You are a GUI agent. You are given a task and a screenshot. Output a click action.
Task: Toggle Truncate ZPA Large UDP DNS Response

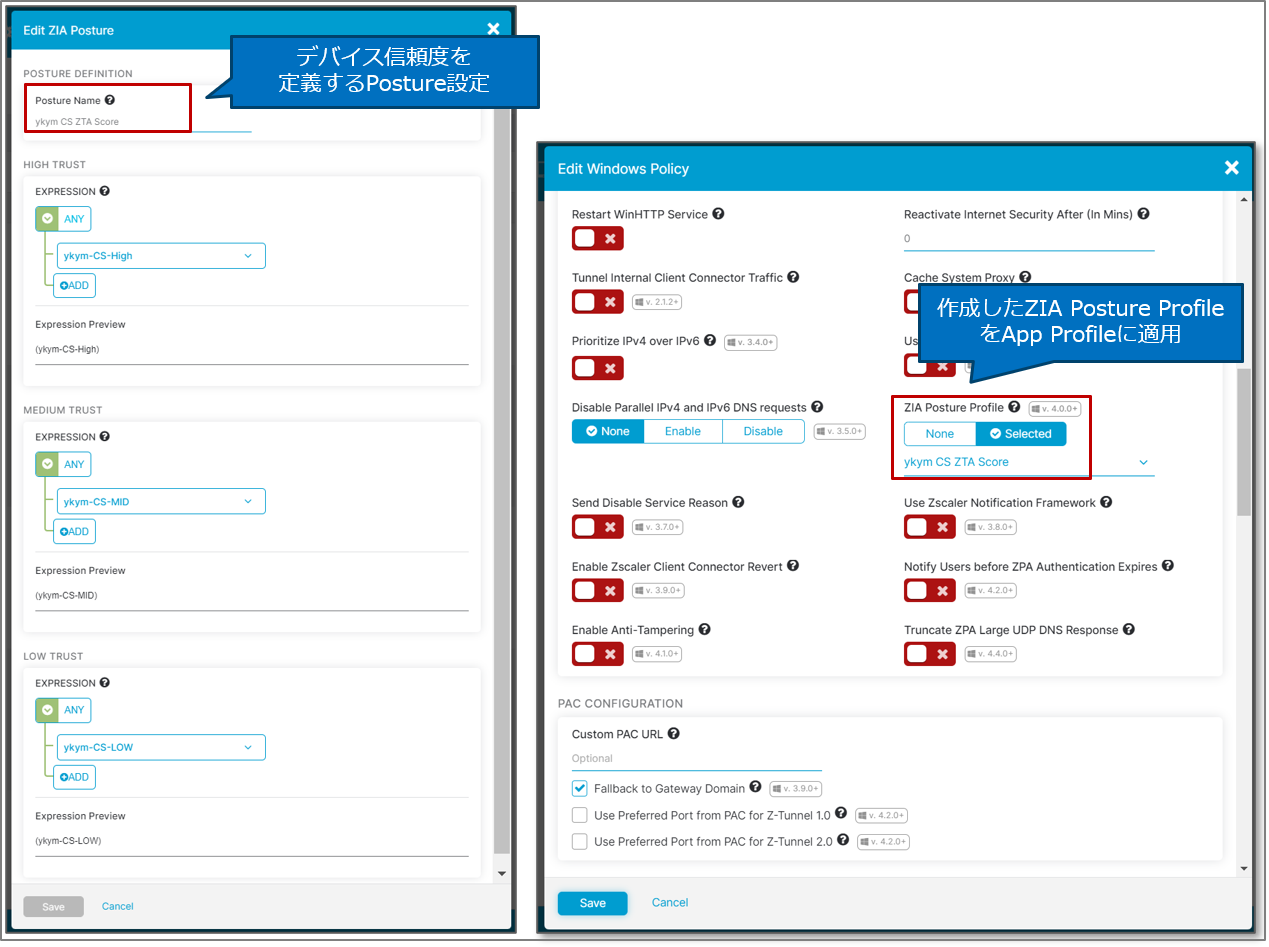[x=930, y=653]
